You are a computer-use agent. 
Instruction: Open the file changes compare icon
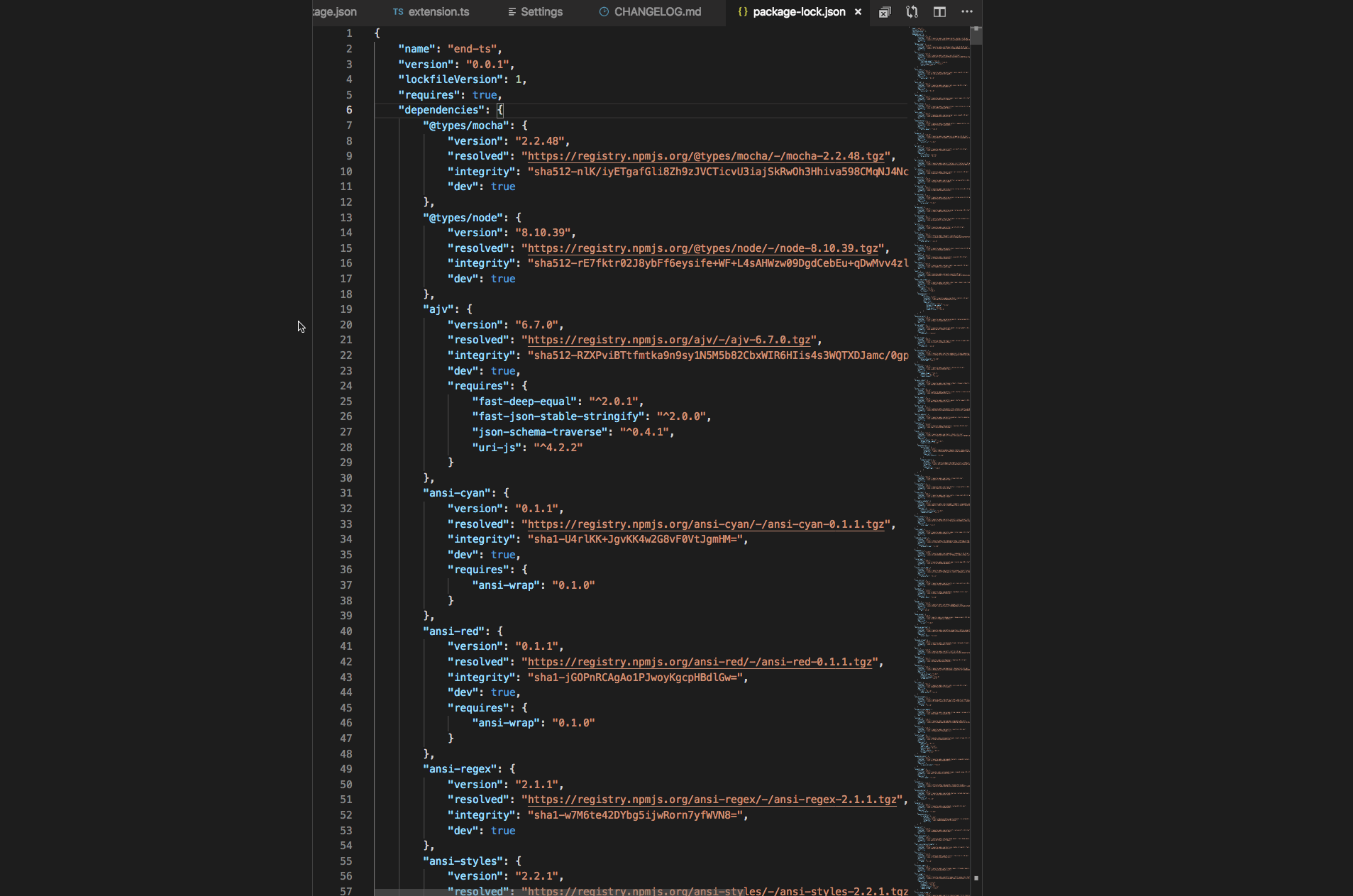coord(912,12)
